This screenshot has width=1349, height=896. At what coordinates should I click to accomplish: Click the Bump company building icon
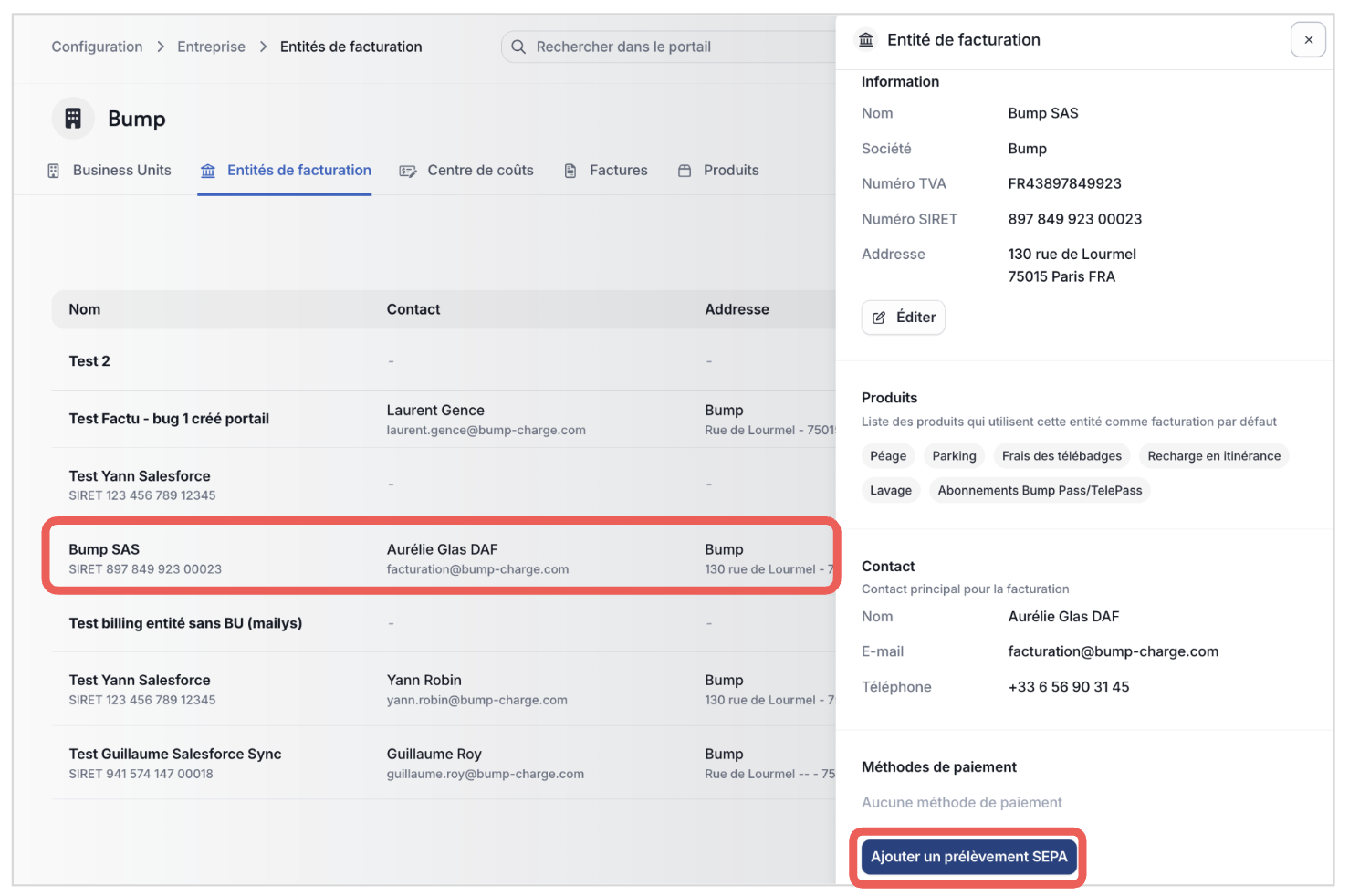[x=73, y=119]
